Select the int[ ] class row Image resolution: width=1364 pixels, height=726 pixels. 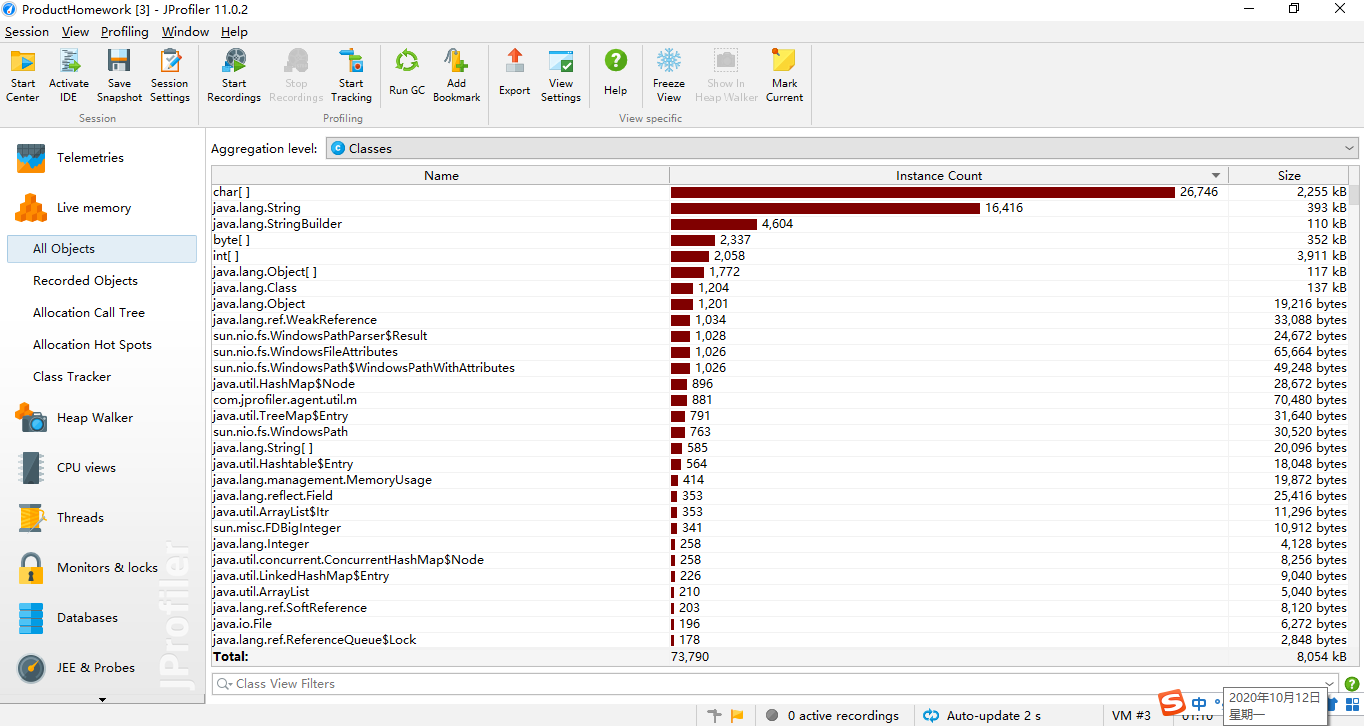pos(780,256)
